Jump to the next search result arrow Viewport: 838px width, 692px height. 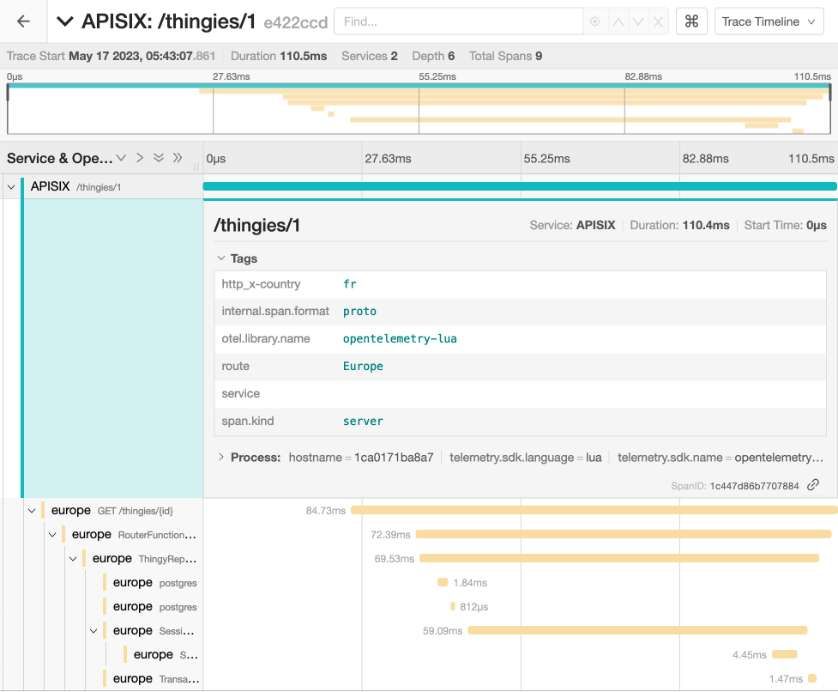tap(637, 21)
